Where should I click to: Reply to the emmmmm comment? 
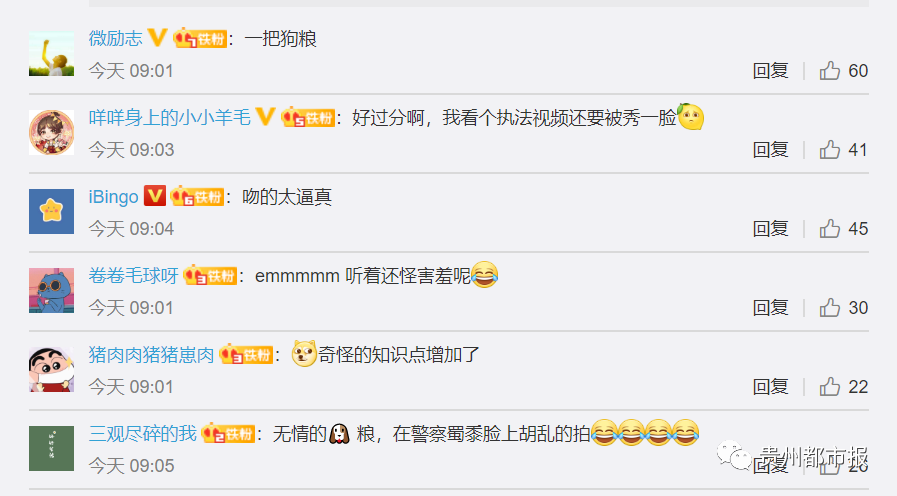770,308
